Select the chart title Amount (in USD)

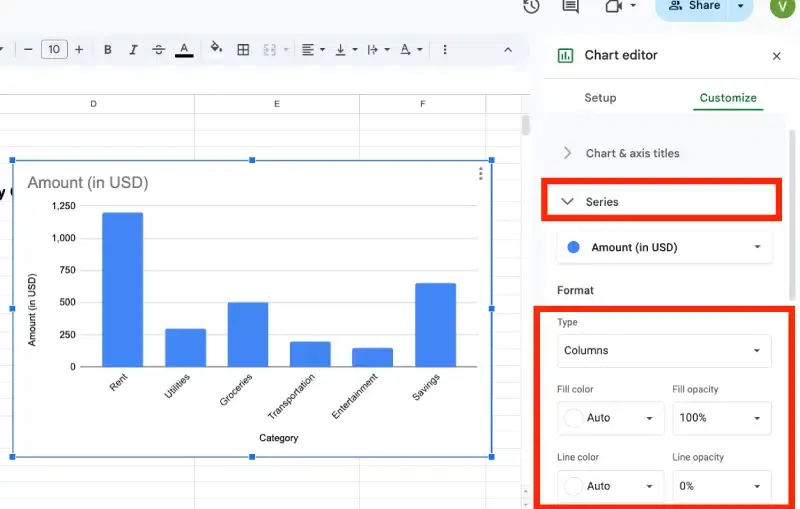88,183
